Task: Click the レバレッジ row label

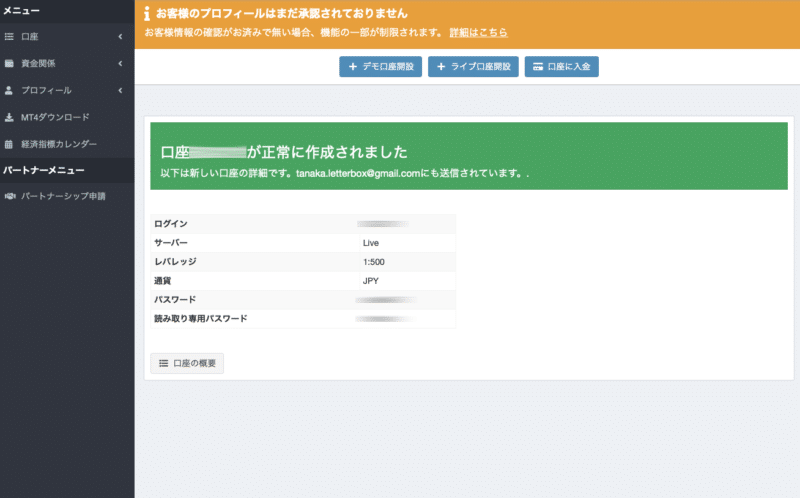Action: (175, 262)
